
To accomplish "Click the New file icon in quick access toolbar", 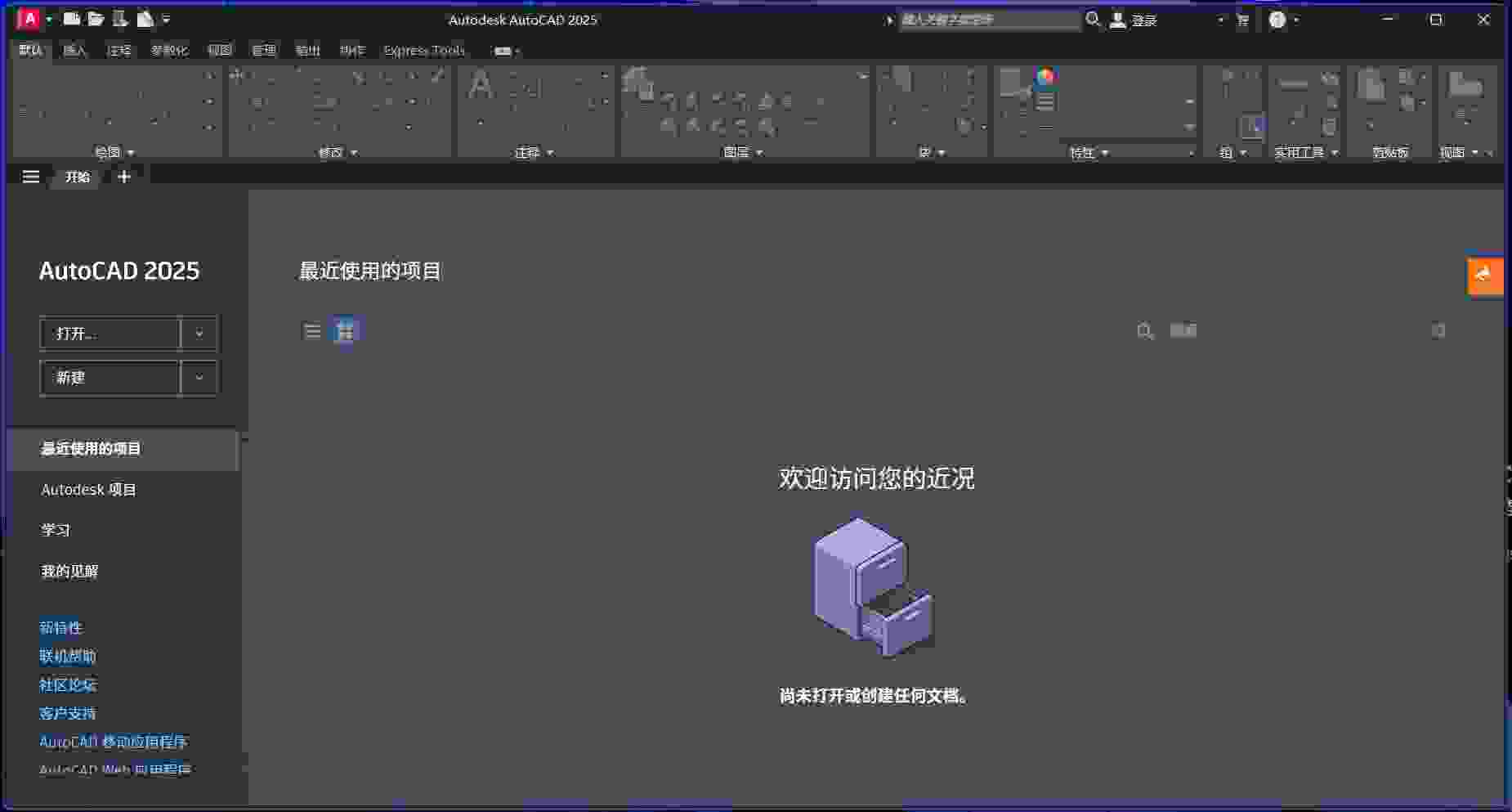I will 72,19.
